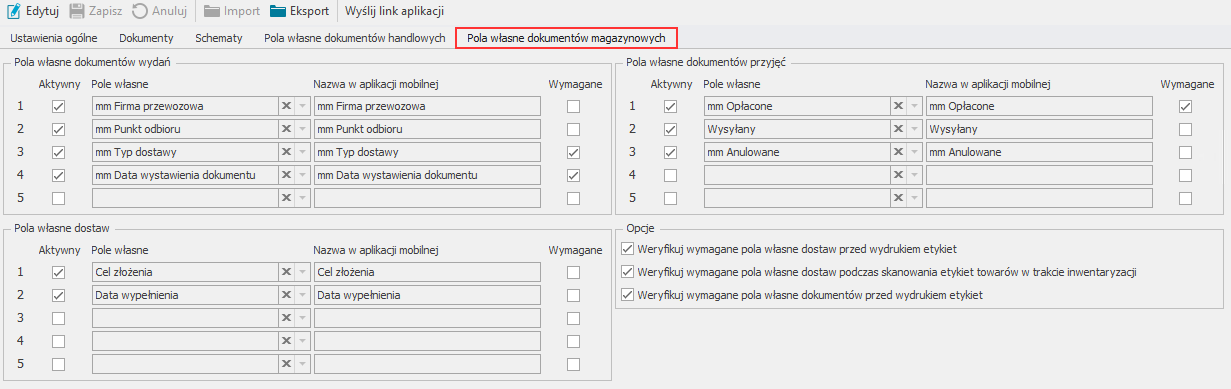
Task: Send app link via 'Wyślij link aplikacji'
Action: pyautogui.click(x=394, y=12)
